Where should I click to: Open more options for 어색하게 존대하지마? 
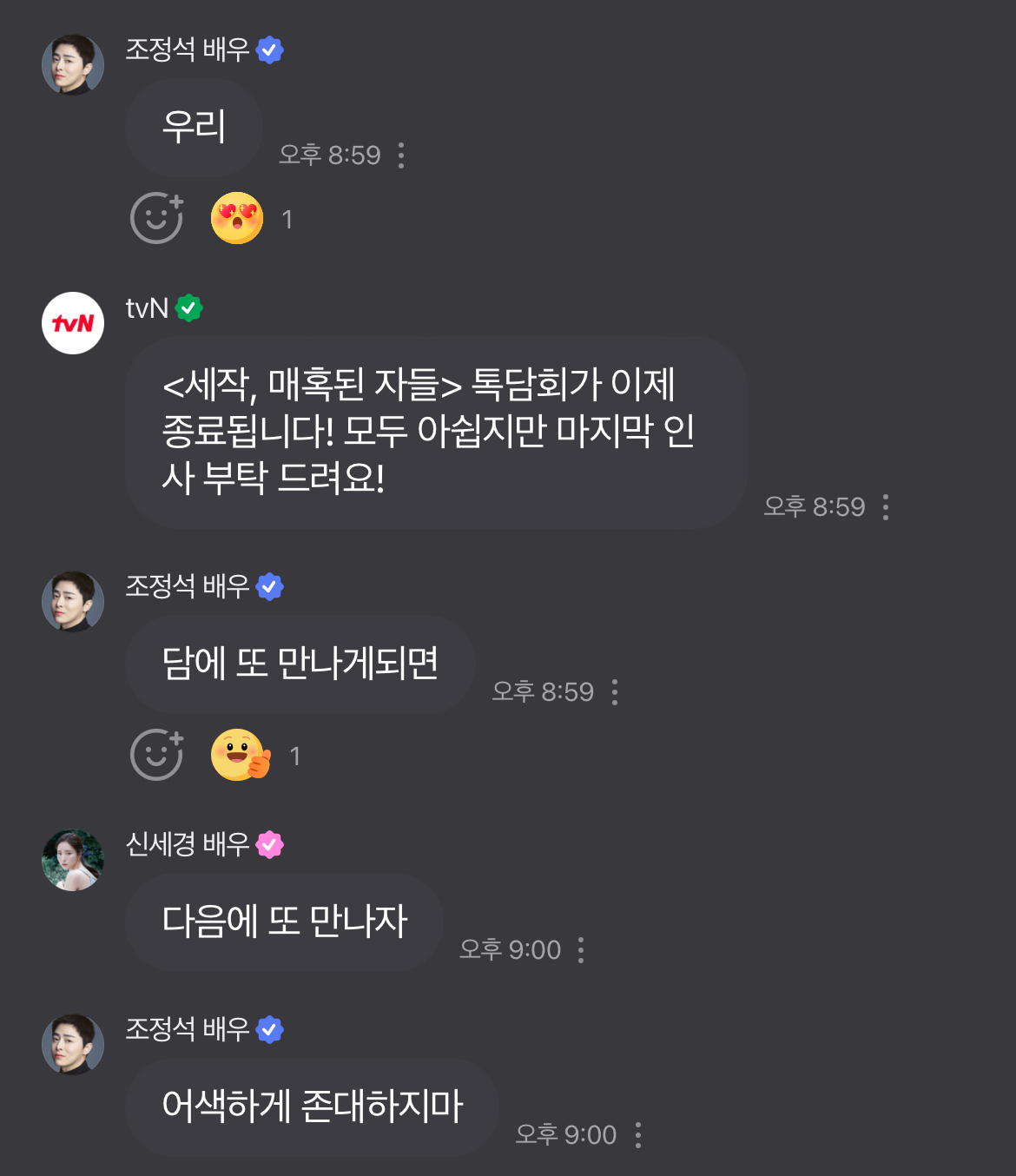click(x=638, y=1134)
